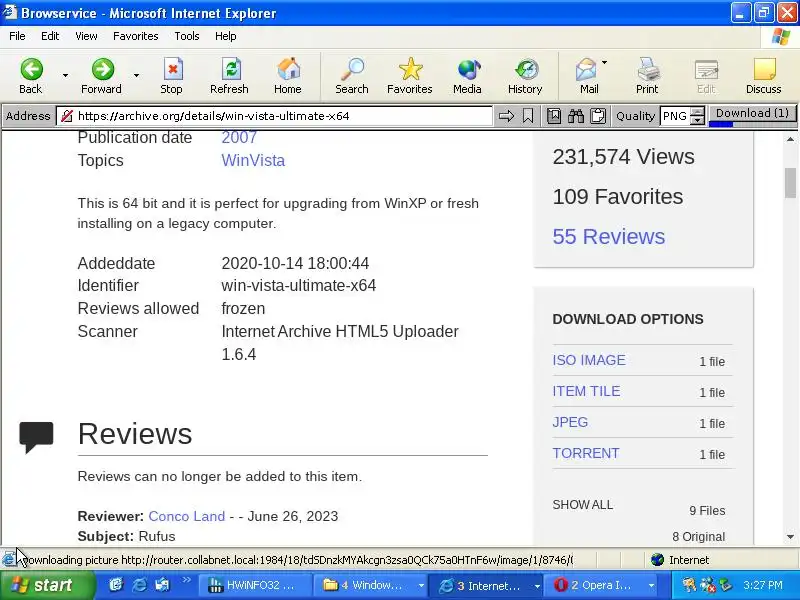The width and height of the screenshot is (800, 600).
Task: Click the Forward arrow icon
Action: 103,69
